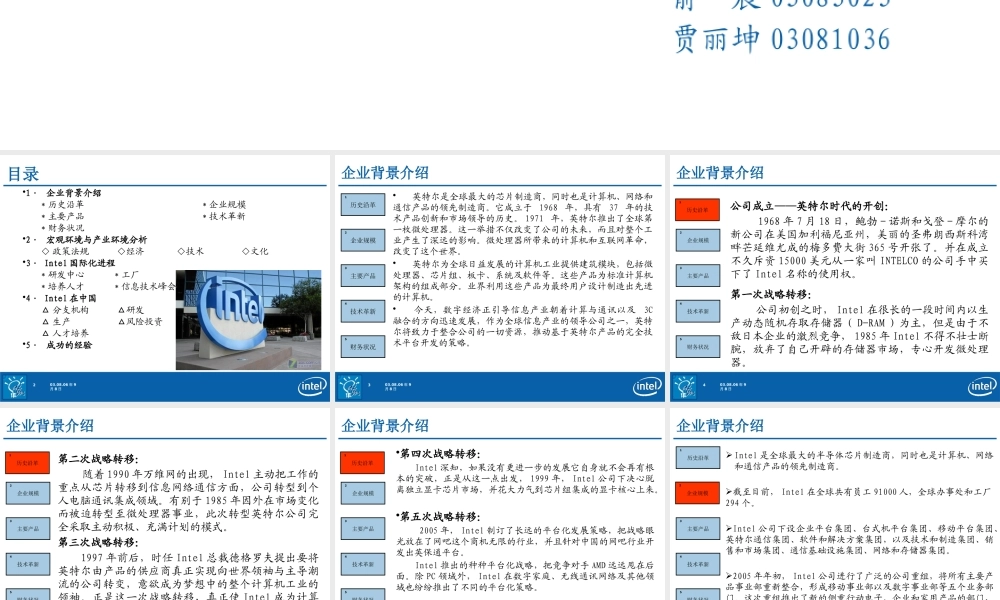
Task: Click the heading 第五次战略转移
Action: [x=438, y=516]
